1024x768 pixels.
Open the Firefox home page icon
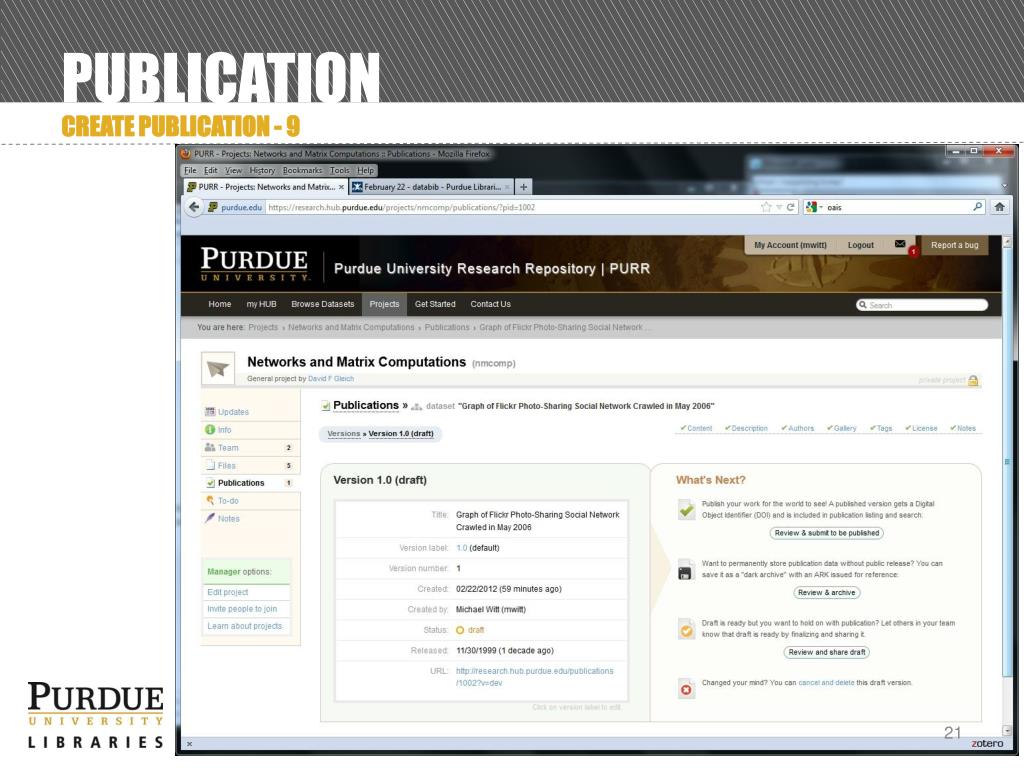(999, 207)
